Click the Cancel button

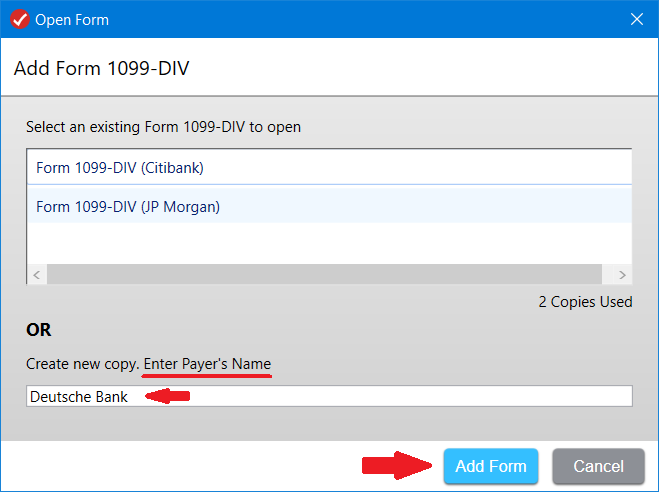click(x=598, y=466)
